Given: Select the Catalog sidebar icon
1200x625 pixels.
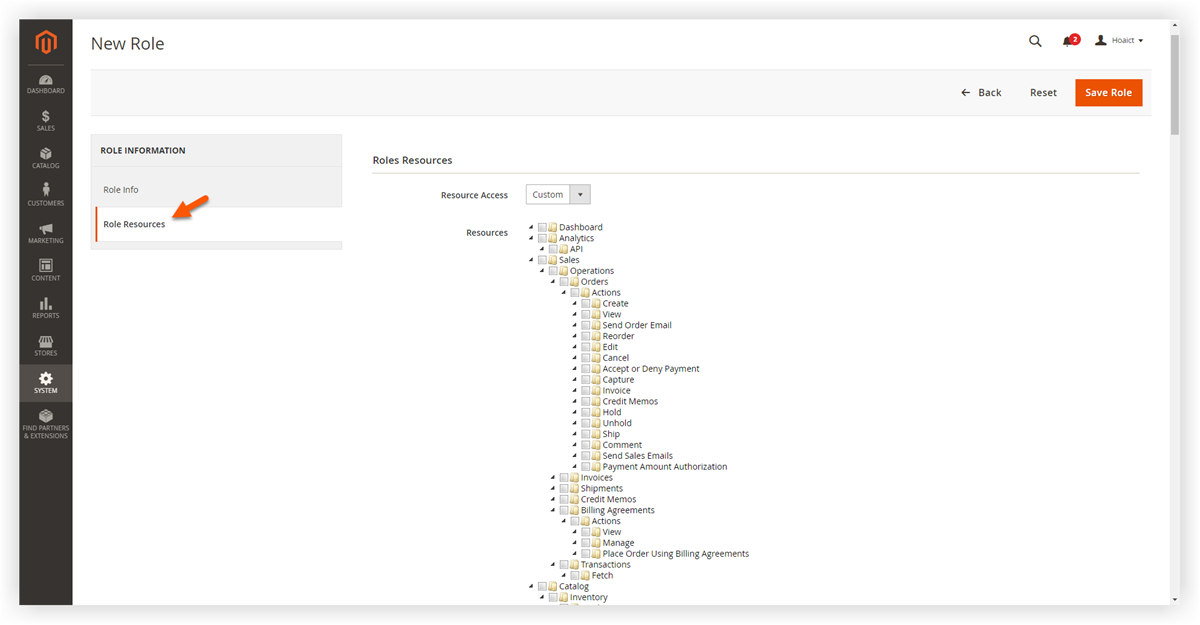Looking at the screenshot, I should (45, 158).
